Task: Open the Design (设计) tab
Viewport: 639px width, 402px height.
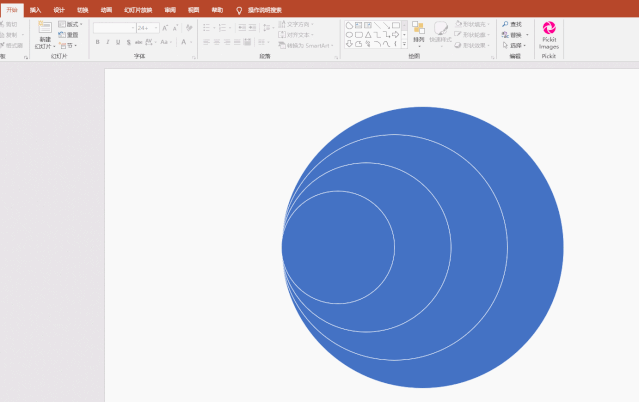Action: tap(59, 10)
